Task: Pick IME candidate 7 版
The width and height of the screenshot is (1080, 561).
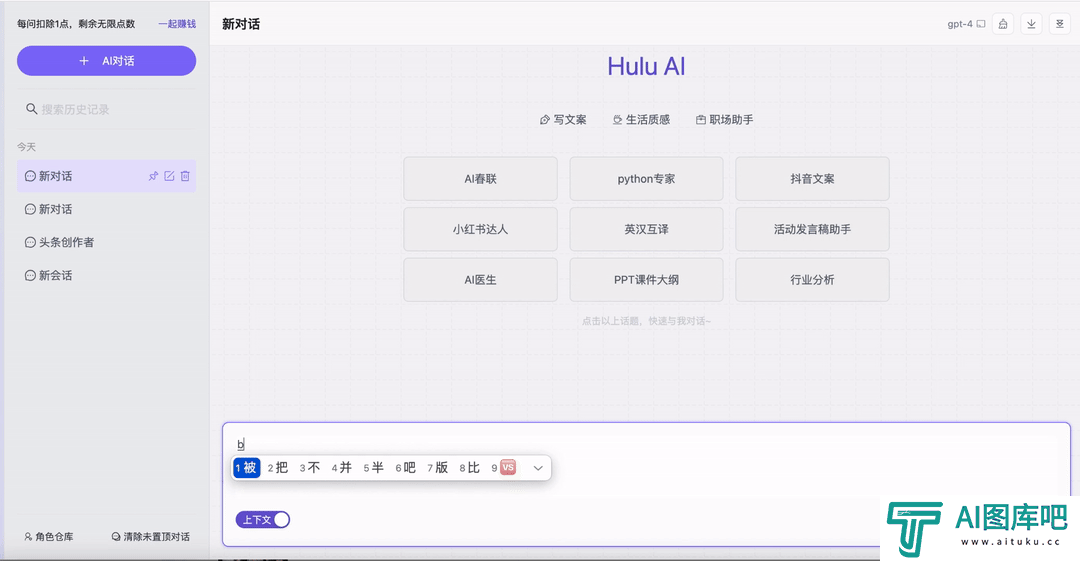Action: coord(437,467)
